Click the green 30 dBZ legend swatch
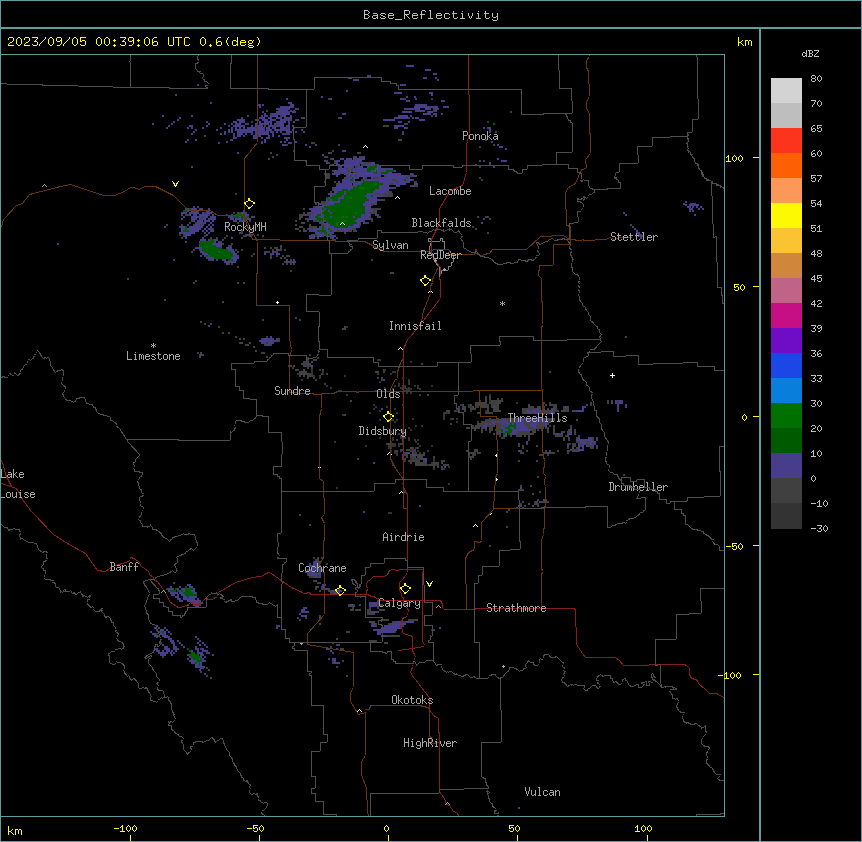 pos(786,416)
